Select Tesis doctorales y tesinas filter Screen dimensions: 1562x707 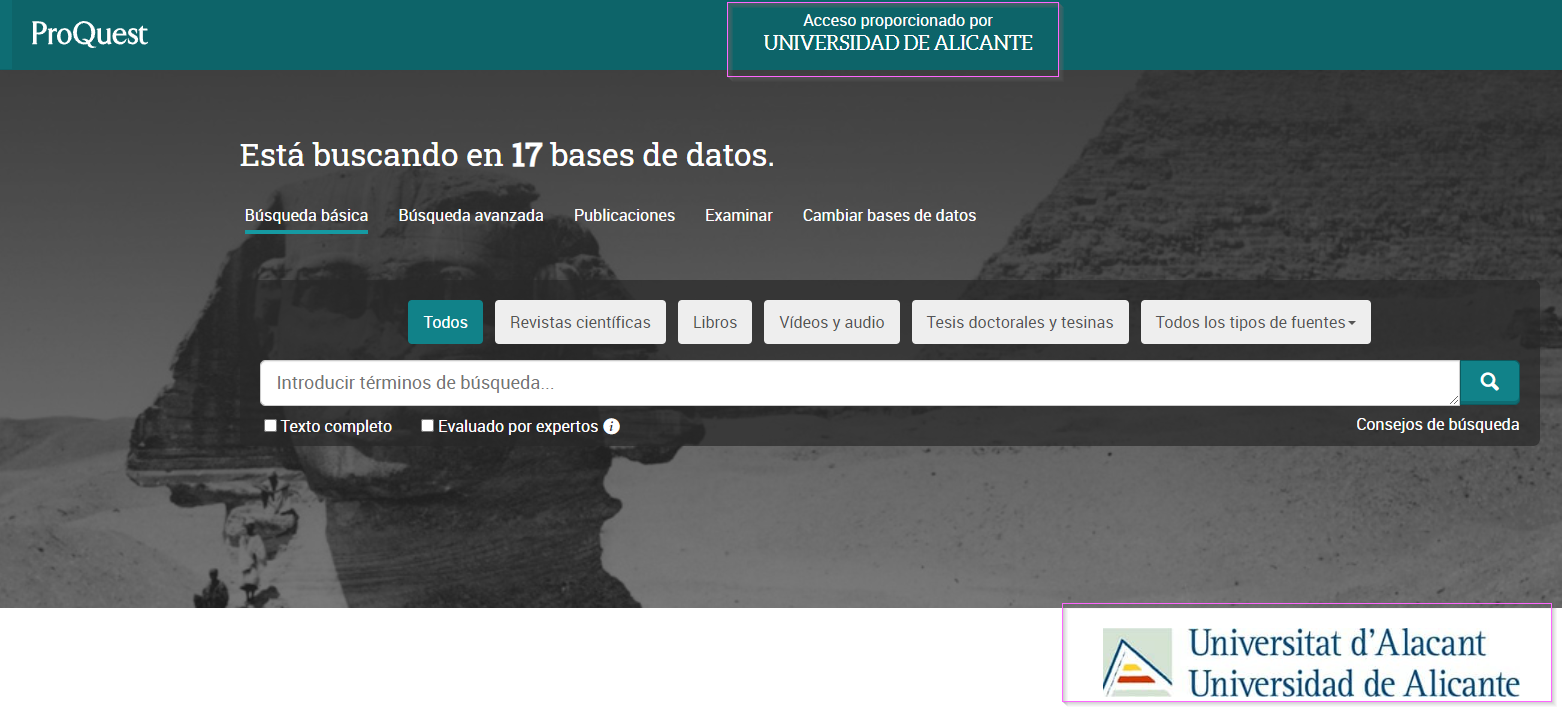(x=1020, y=322)
